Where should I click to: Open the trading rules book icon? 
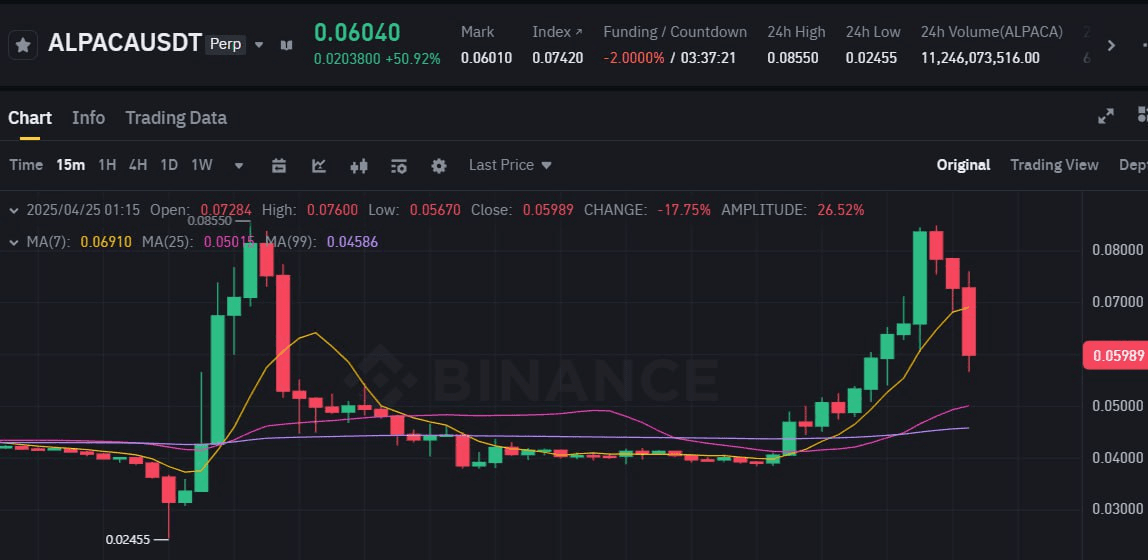point(286,45)
